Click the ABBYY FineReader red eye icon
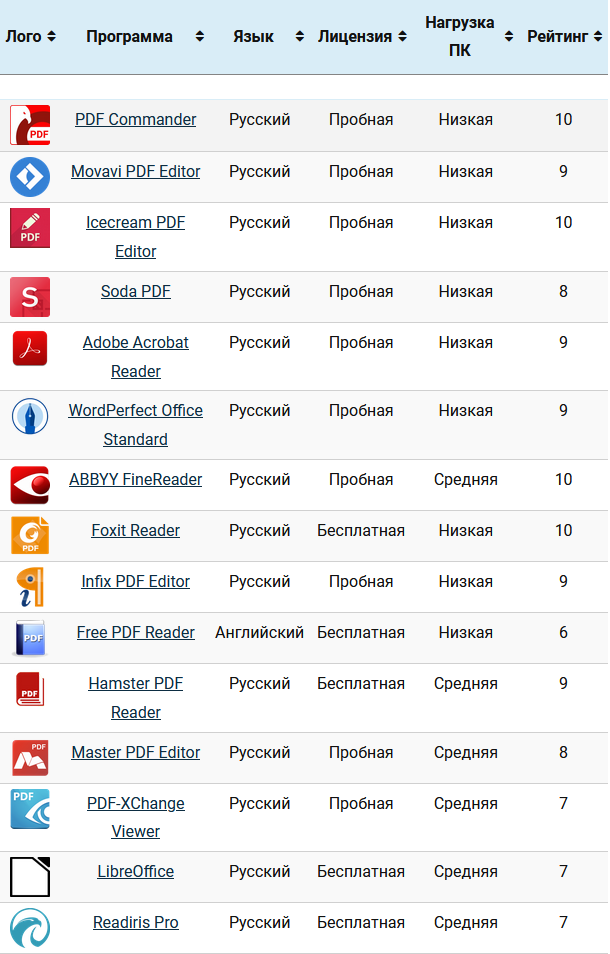The width and height of the screenshot is (610, 954). pyautogui.click(x=30, y=485)
